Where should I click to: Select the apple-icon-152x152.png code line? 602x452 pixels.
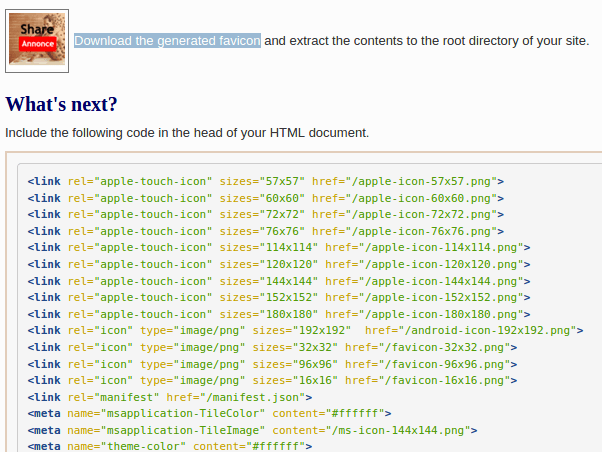point(279,297)
